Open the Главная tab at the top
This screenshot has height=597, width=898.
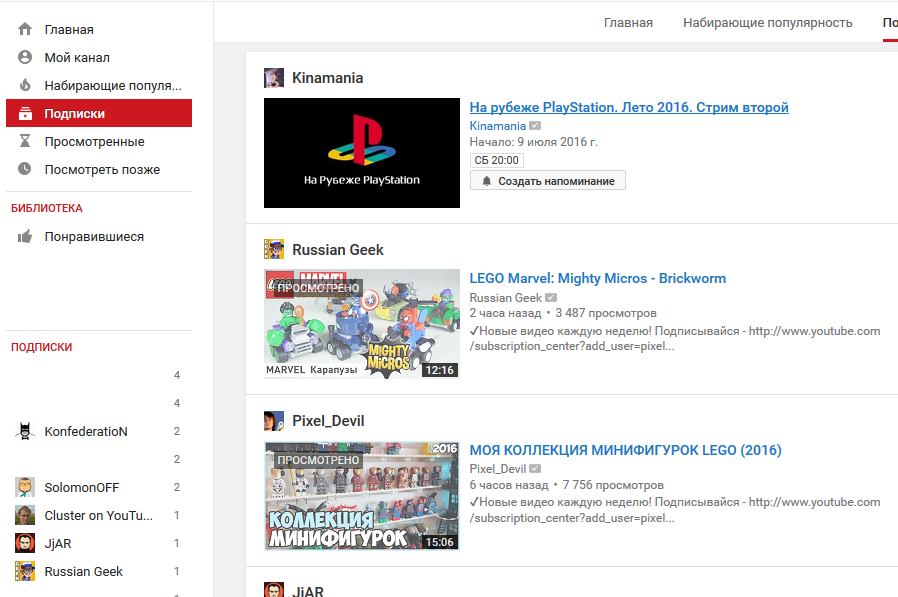click(x=628, y=22)
